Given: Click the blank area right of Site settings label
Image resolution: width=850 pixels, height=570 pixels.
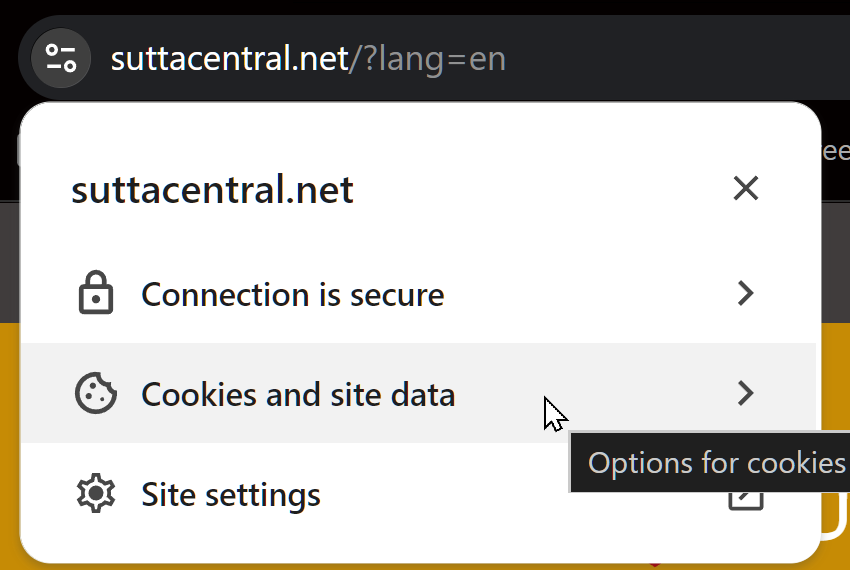Looking at the screenshot, I should 500,495.
